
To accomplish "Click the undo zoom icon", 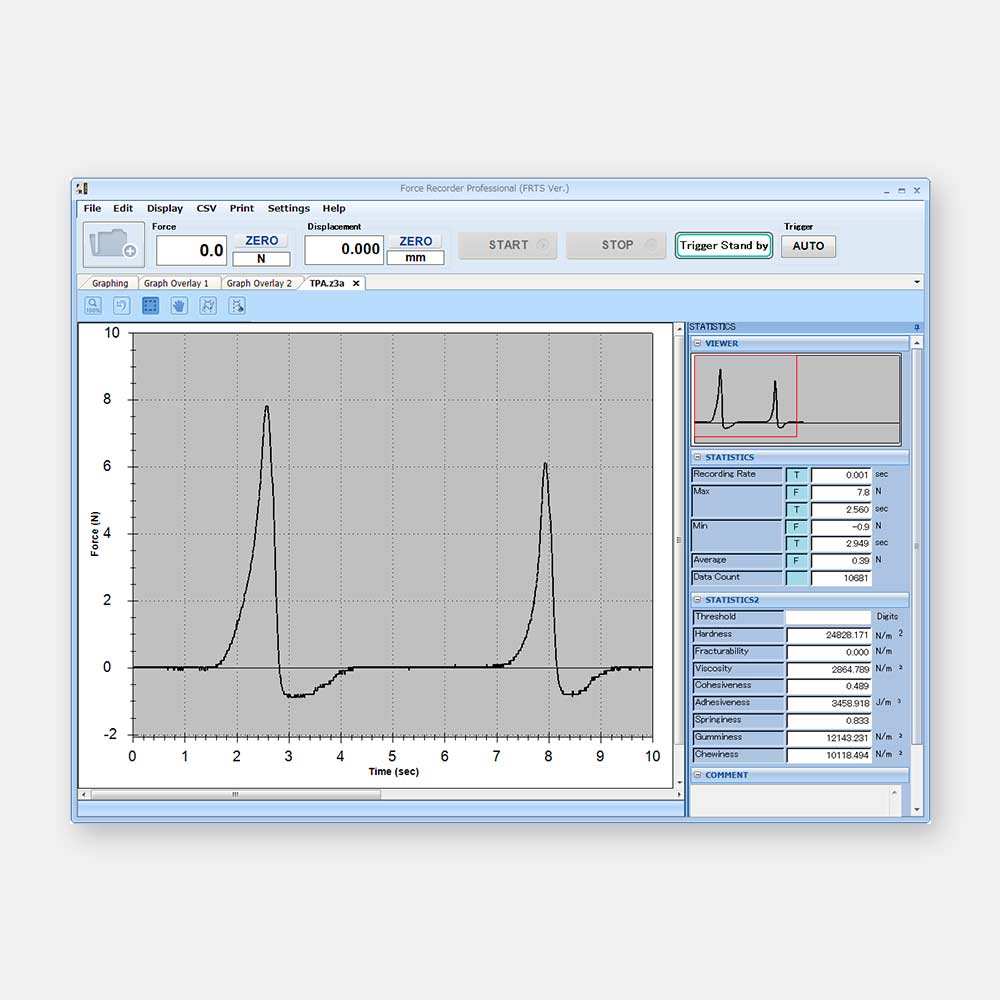I will click(x=121, y=306).
